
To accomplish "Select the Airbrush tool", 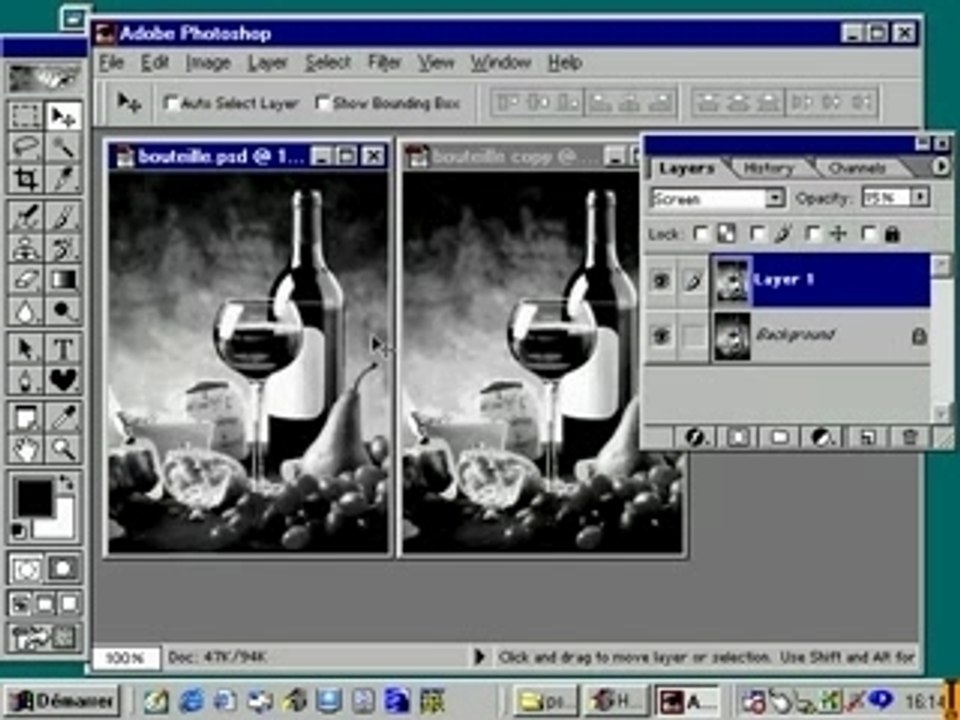I will click(26, 216).
